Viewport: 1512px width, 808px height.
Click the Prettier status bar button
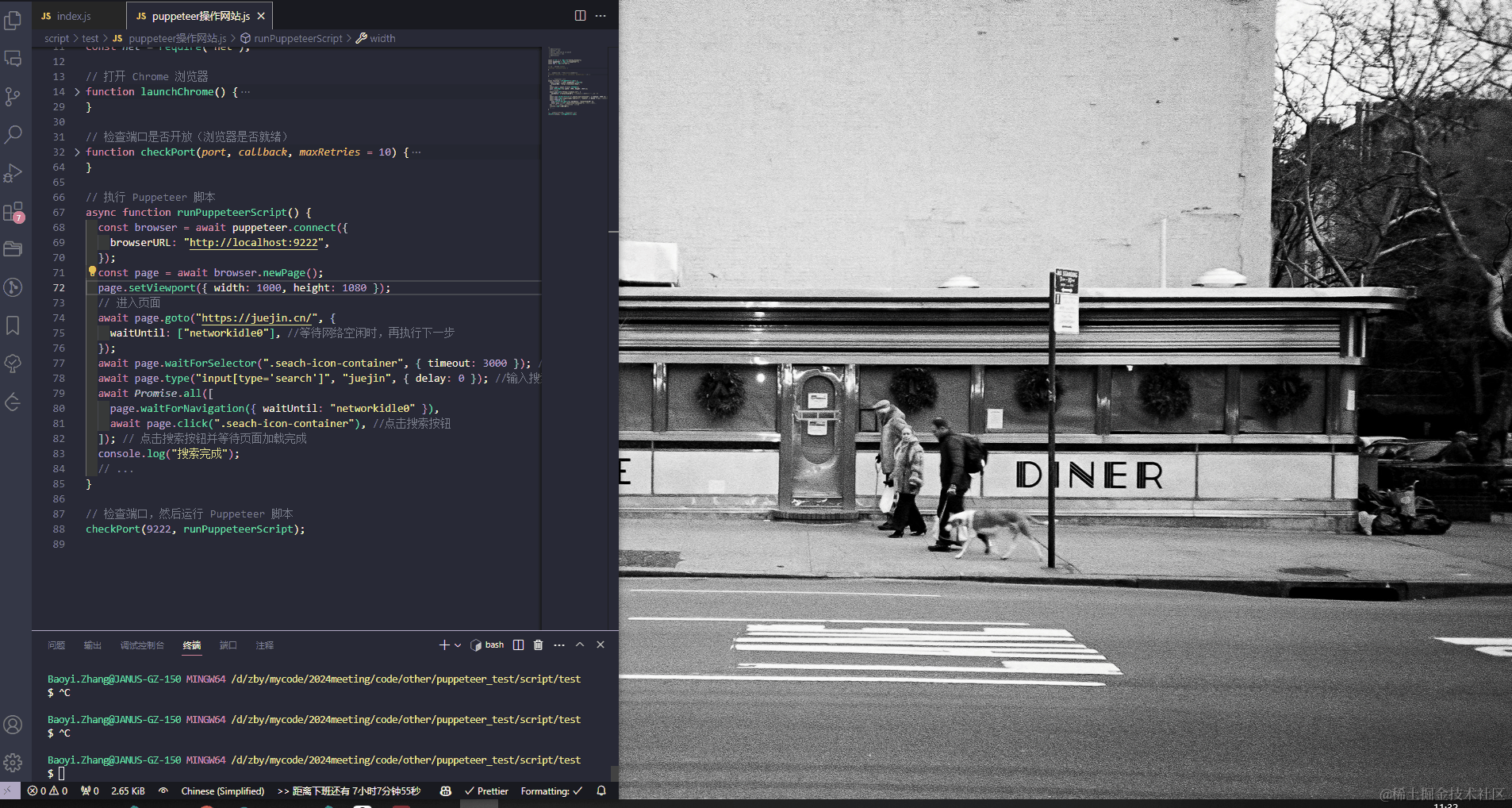[486, 791]
